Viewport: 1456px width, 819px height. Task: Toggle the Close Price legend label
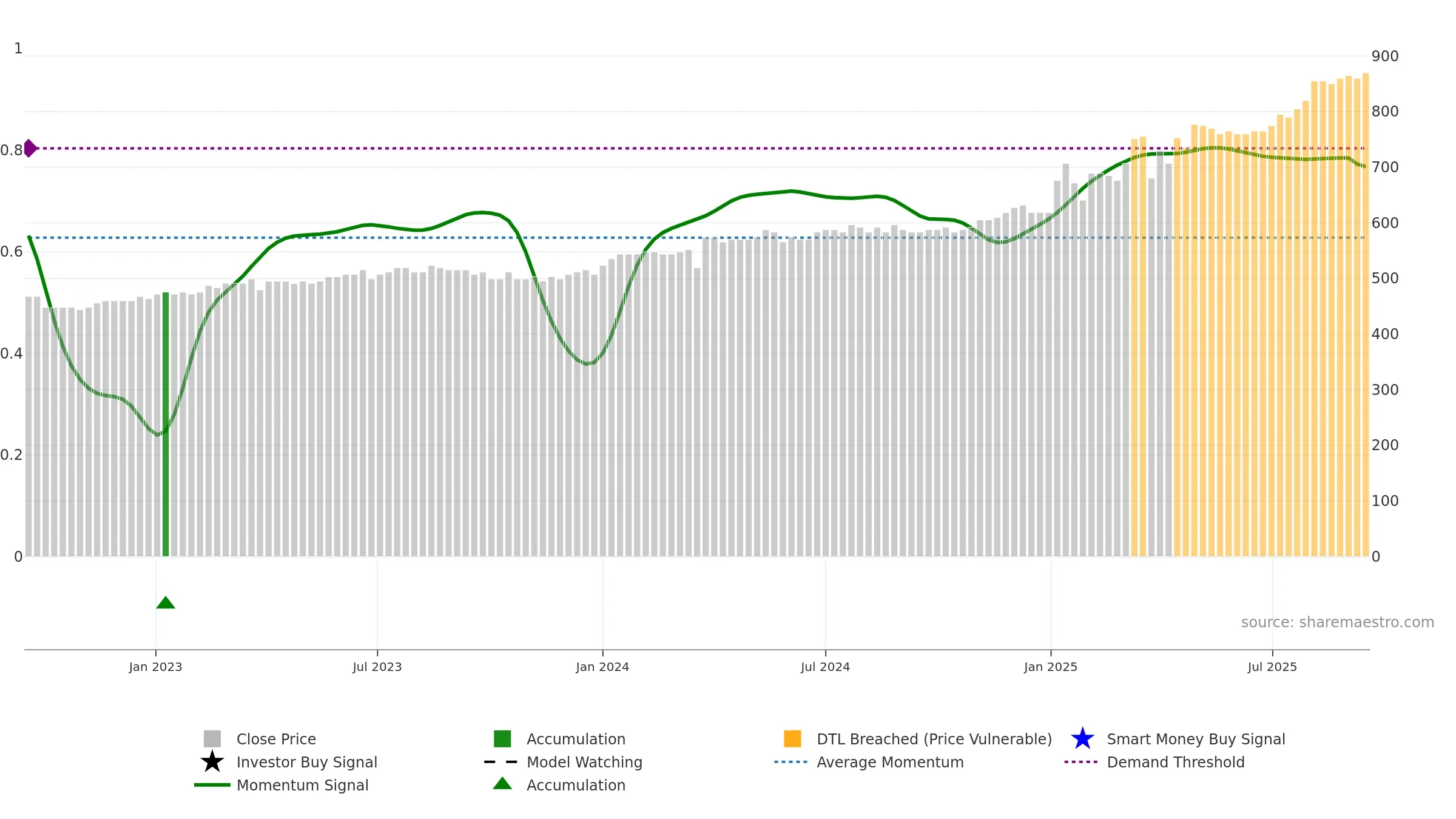point(276,739)
